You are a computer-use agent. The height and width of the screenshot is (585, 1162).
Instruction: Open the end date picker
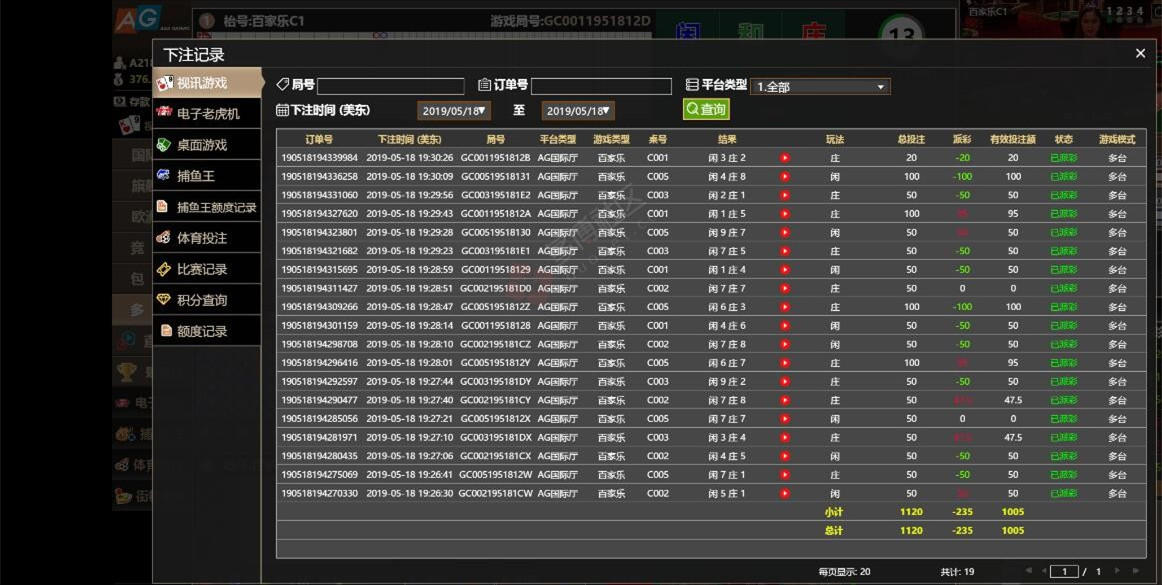coord(578,111)
